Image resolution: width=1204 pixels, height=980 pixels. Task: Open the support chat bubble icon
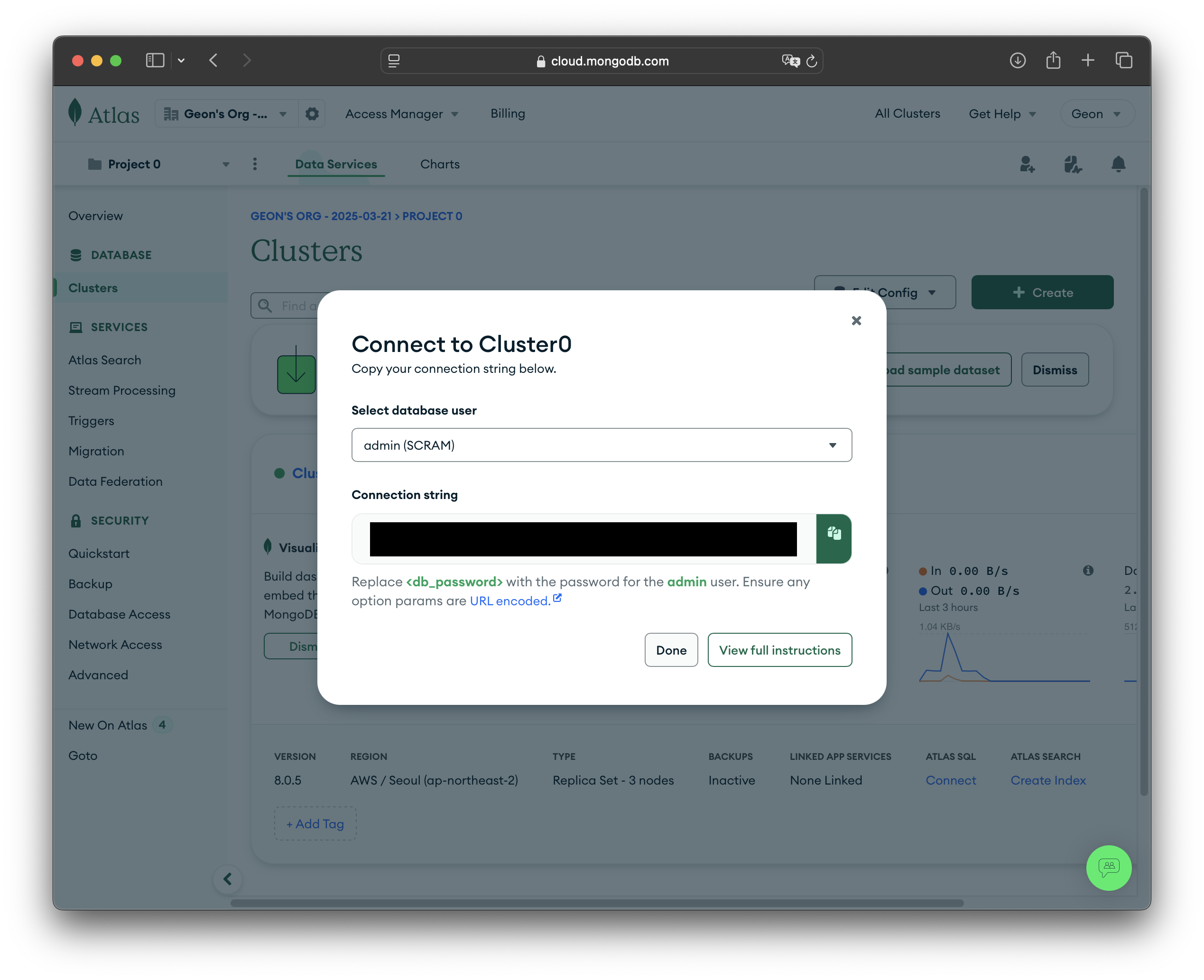1108,868
